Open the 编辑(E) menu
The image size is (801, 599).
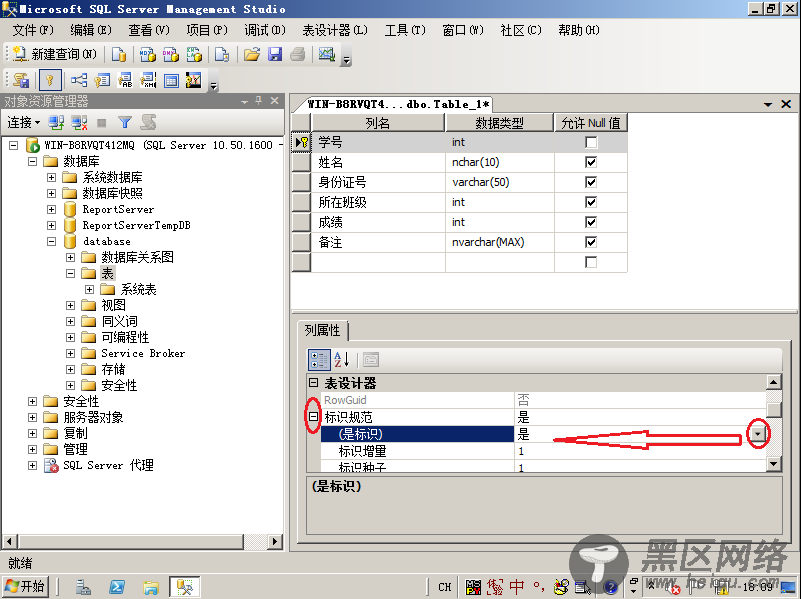91,30
